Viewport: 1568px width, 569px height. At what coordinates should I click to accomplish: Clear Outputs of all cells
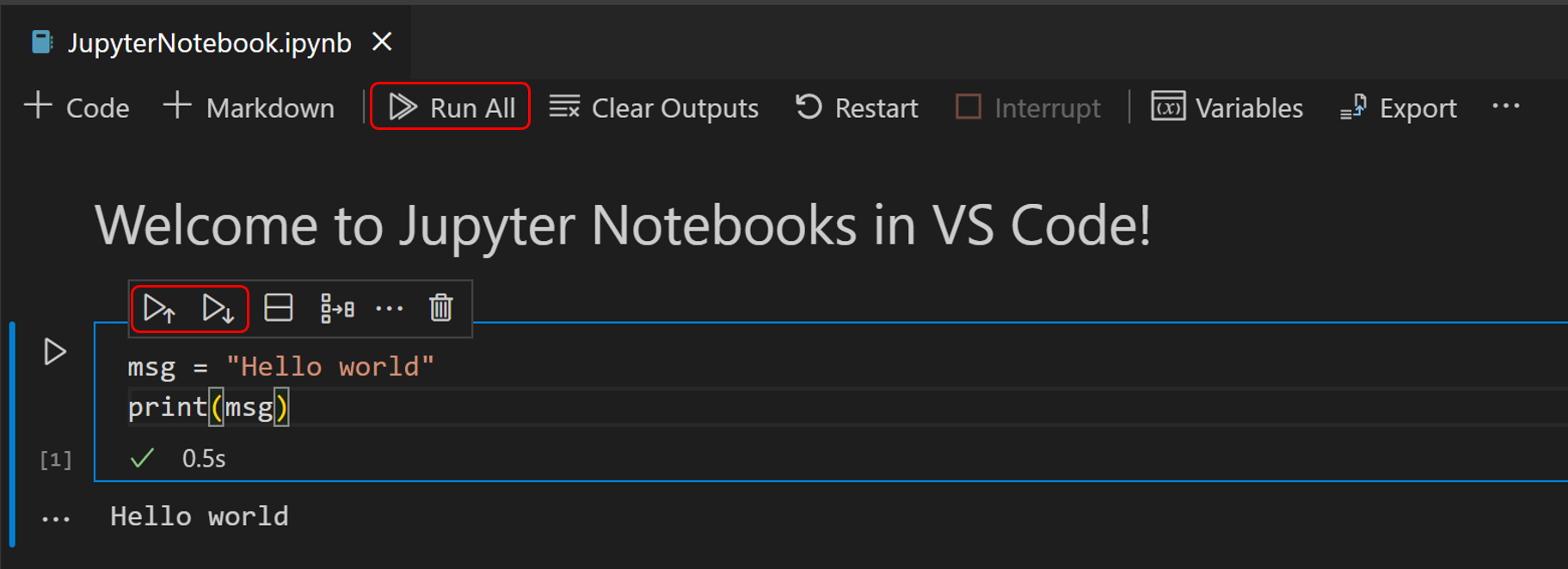tap(654, 108)
